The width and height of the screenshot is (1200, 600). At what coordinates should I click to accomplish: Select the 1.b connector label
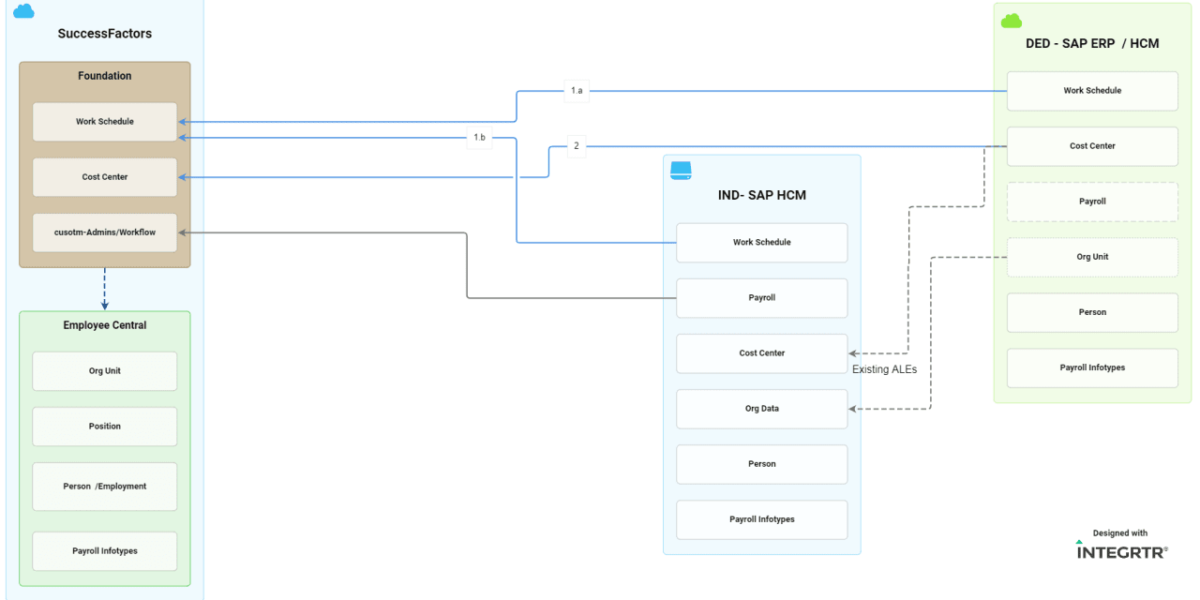click(x=479, y=137)
